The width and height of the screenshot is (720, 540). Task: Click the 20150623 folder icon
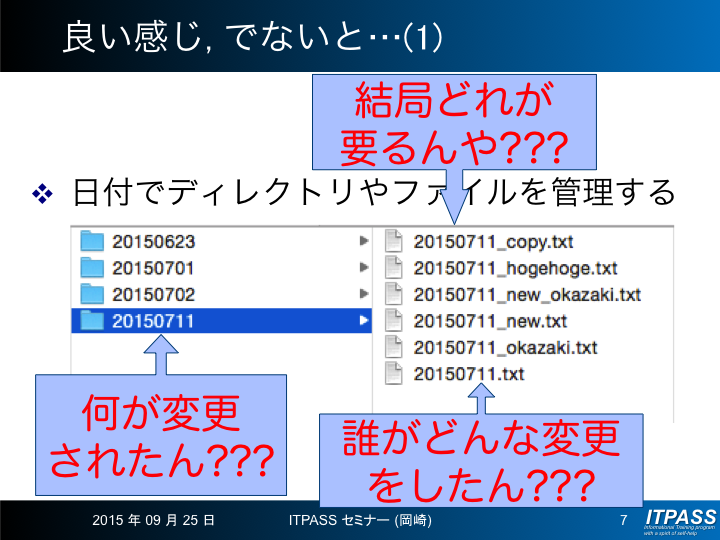(92, 241)
